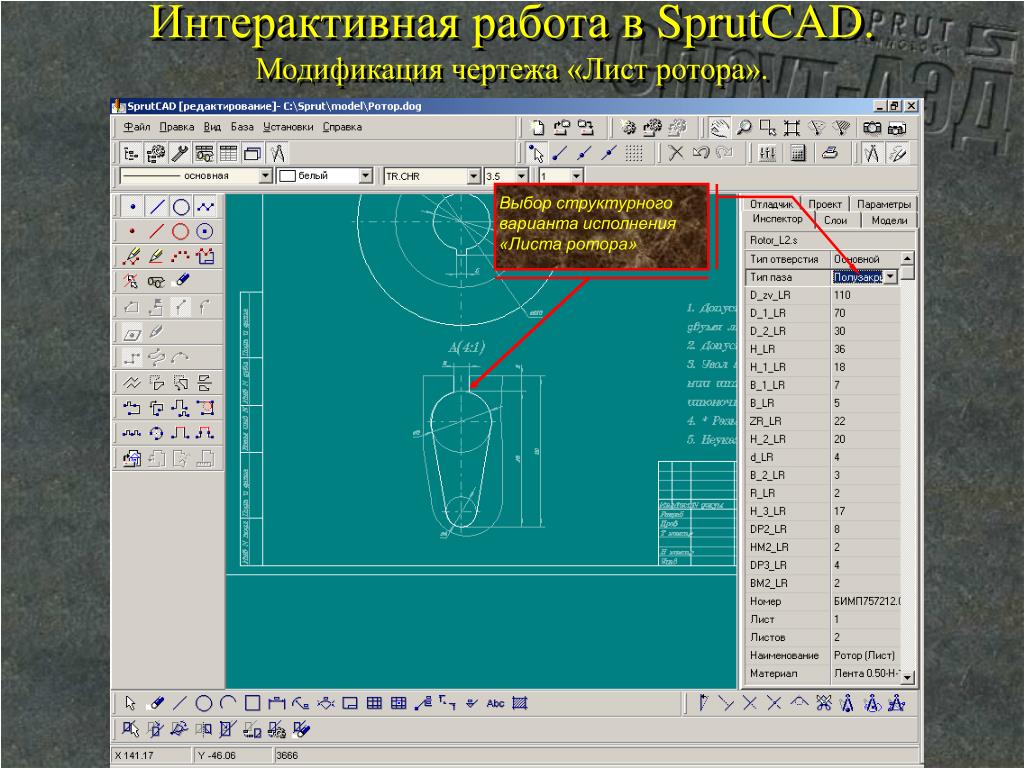Select the red point tool
The height and width of the screenshot is (768, 1024).
tap(133, 232)
